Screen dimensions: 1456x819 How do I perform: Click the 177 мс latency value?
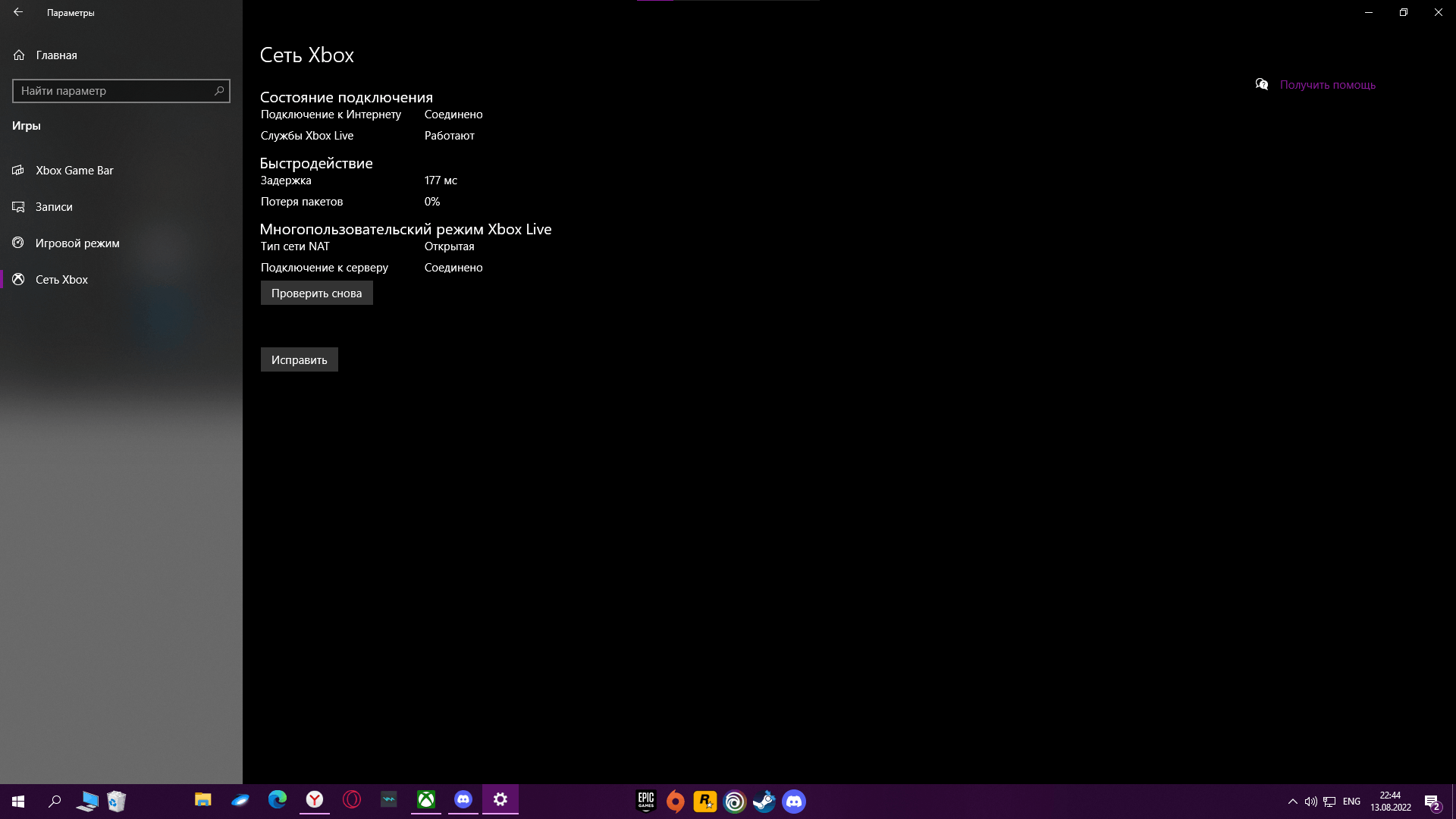pos(441,180)
